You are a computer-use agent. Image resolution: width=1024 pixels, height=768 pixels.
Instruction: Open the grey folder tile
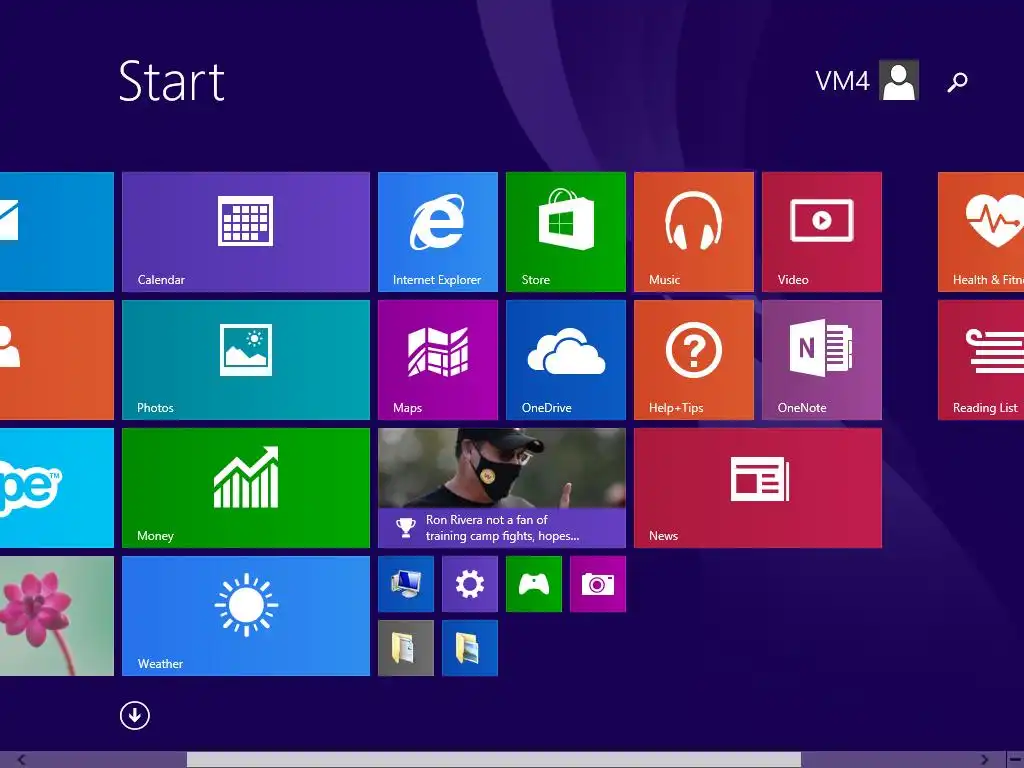tap(406, 648)
